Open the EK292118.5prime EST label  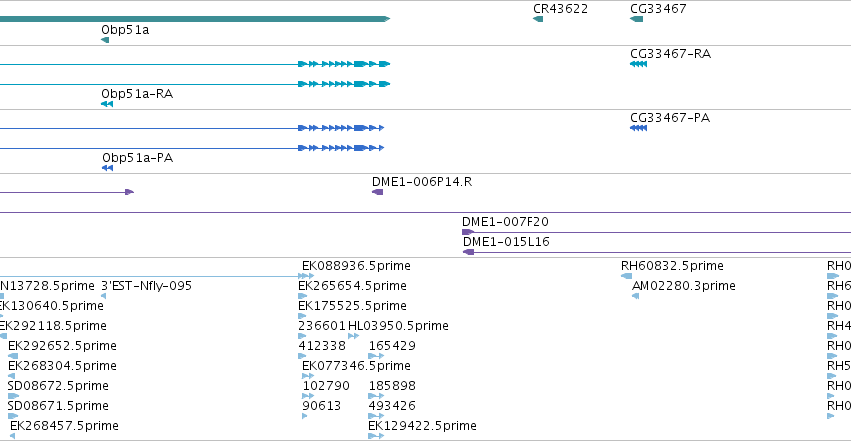click(x=53, y=326)
